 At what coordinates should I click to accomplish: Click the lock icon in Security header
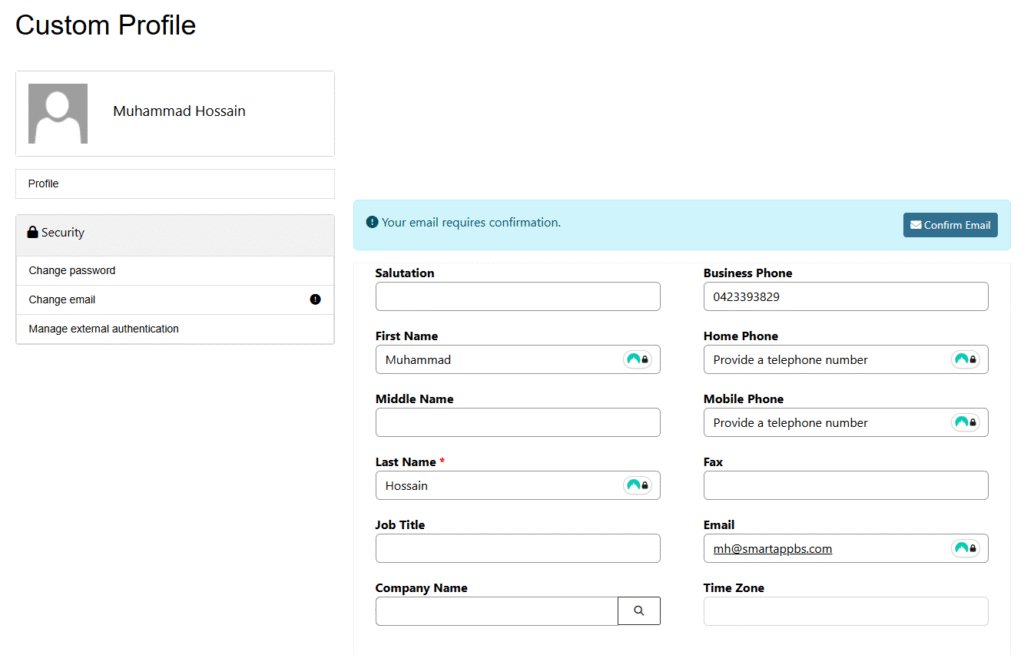coord(33,233)
